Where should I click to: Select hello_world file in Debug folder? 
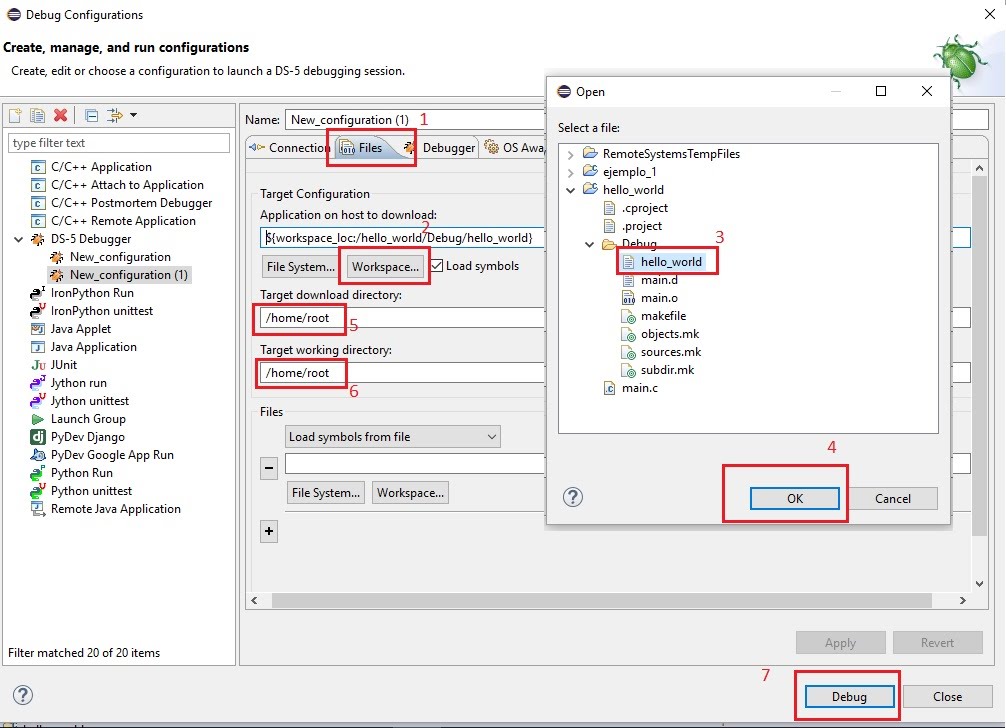click(x=671, y=262)
